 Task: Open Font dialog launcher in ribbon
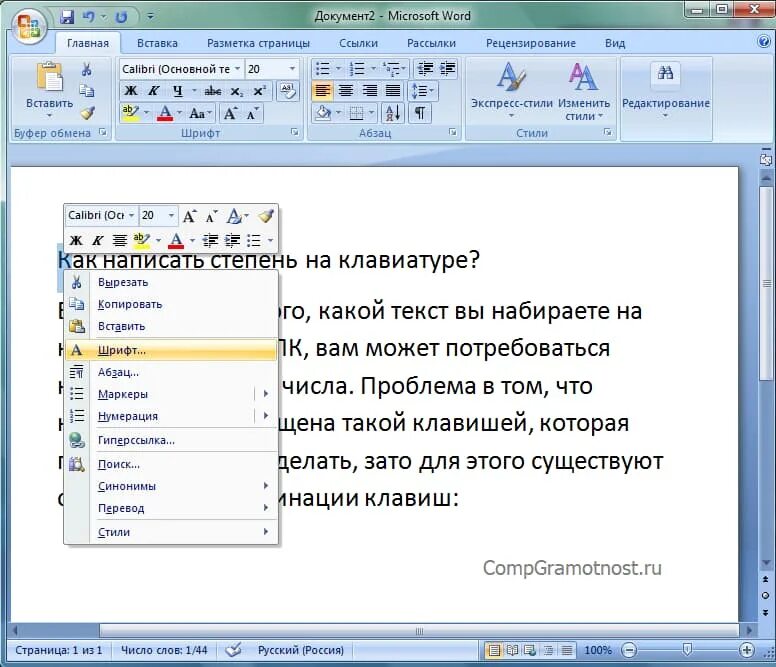295,132
